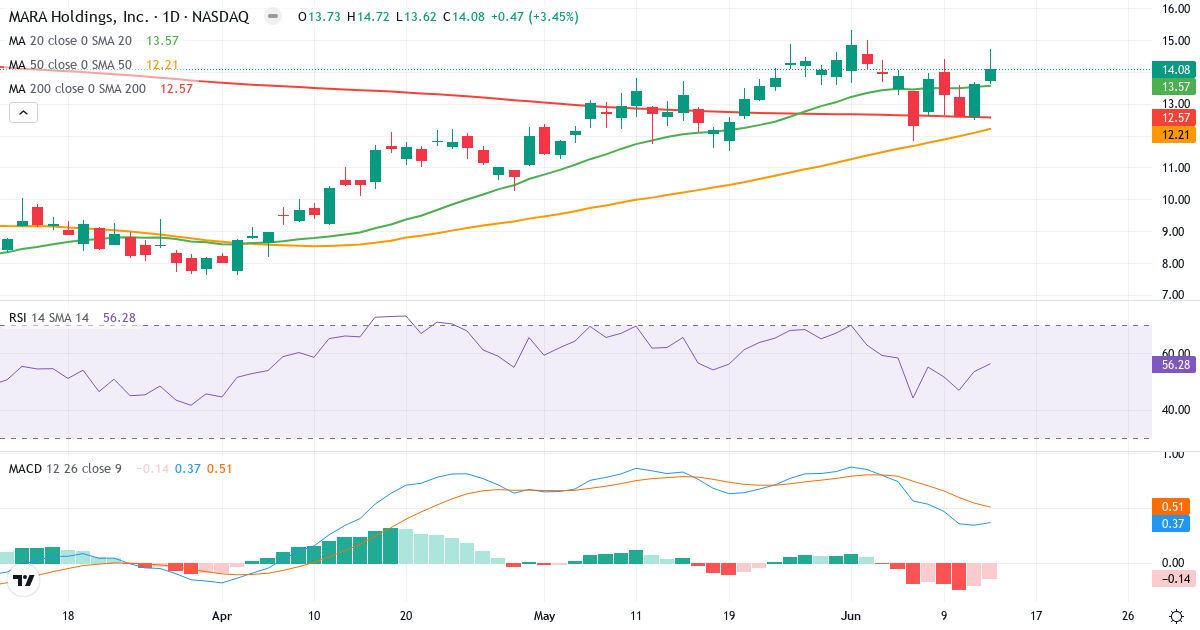Click the RSI 60.00 axis label
Image resolution: width=1200 pixels, height=630 pixels.
1176,353
